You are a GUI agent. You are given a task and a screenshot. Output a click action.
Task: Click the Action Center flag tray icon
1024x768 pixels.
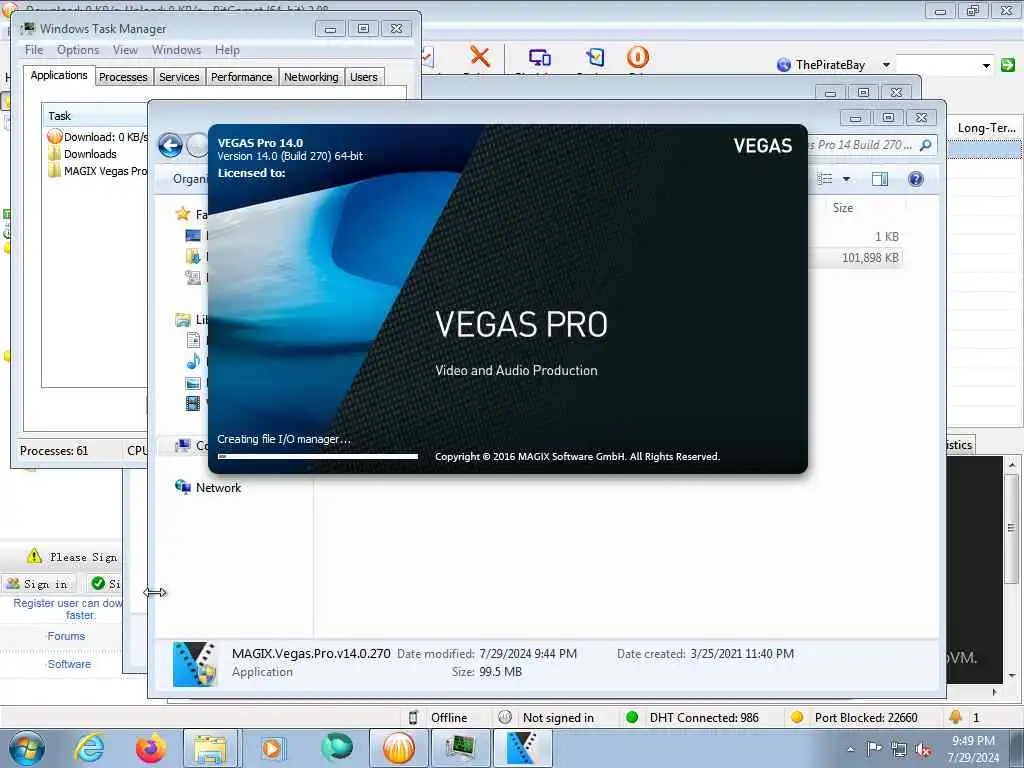coord(874,749)
